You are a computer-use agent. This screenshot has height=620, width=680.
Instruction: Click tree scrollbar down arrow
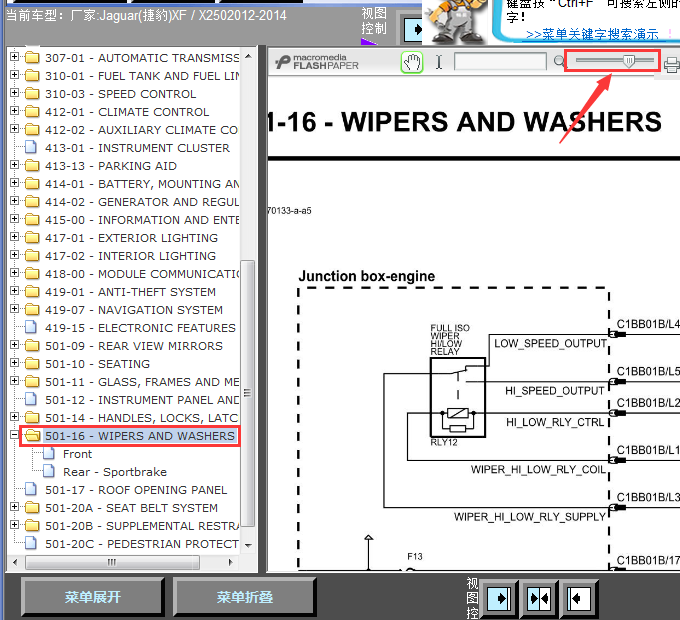point(248,545)
